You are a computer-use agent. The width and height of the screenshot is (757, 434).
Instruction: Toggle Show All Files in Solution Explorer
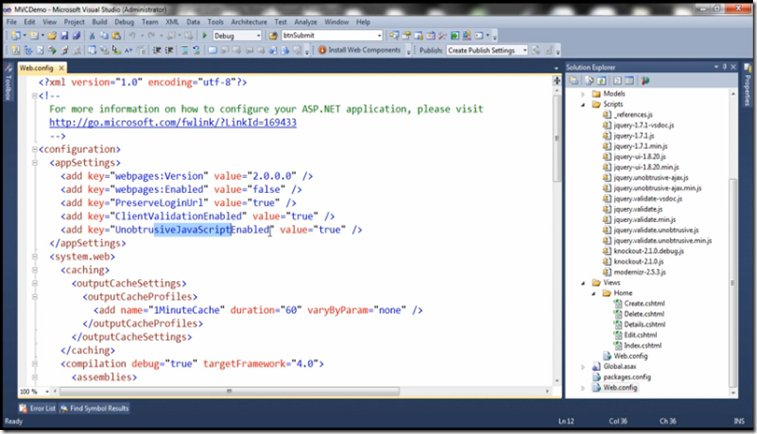[x=589, y=81]
